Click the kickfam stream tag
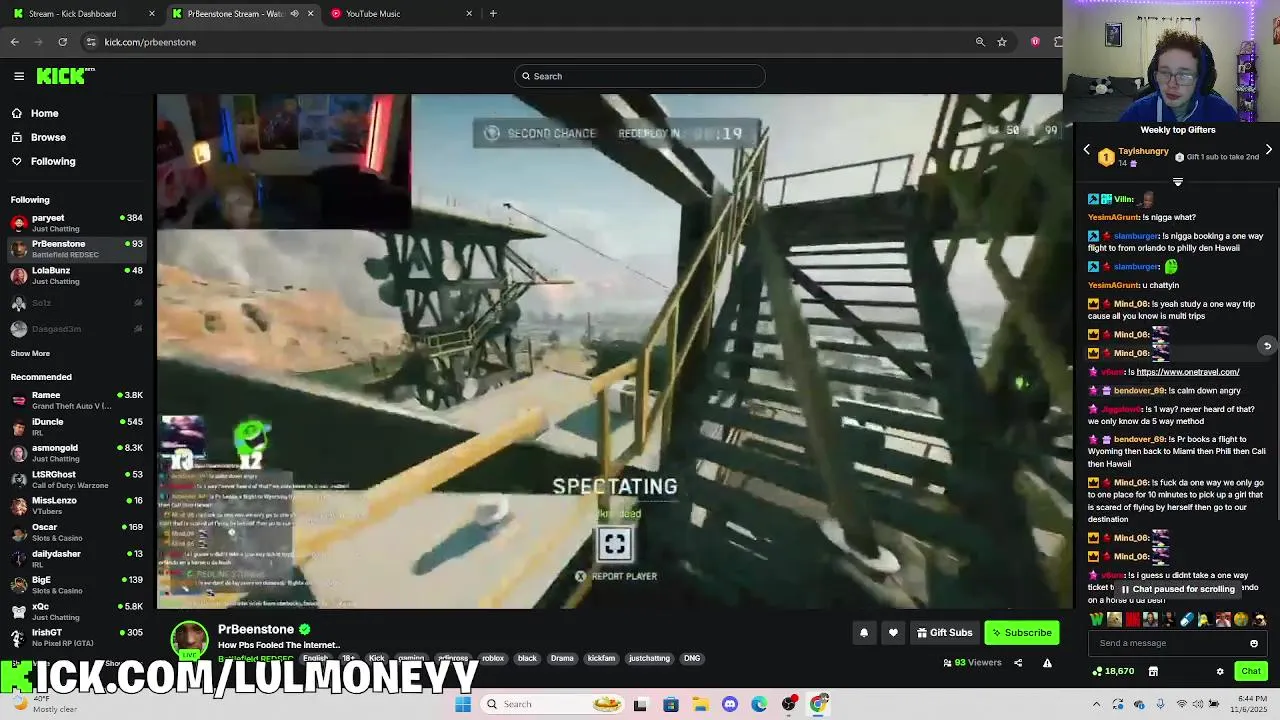This screenshot has width=1280, height=720. pyautogui.click(x=601, y=659)
